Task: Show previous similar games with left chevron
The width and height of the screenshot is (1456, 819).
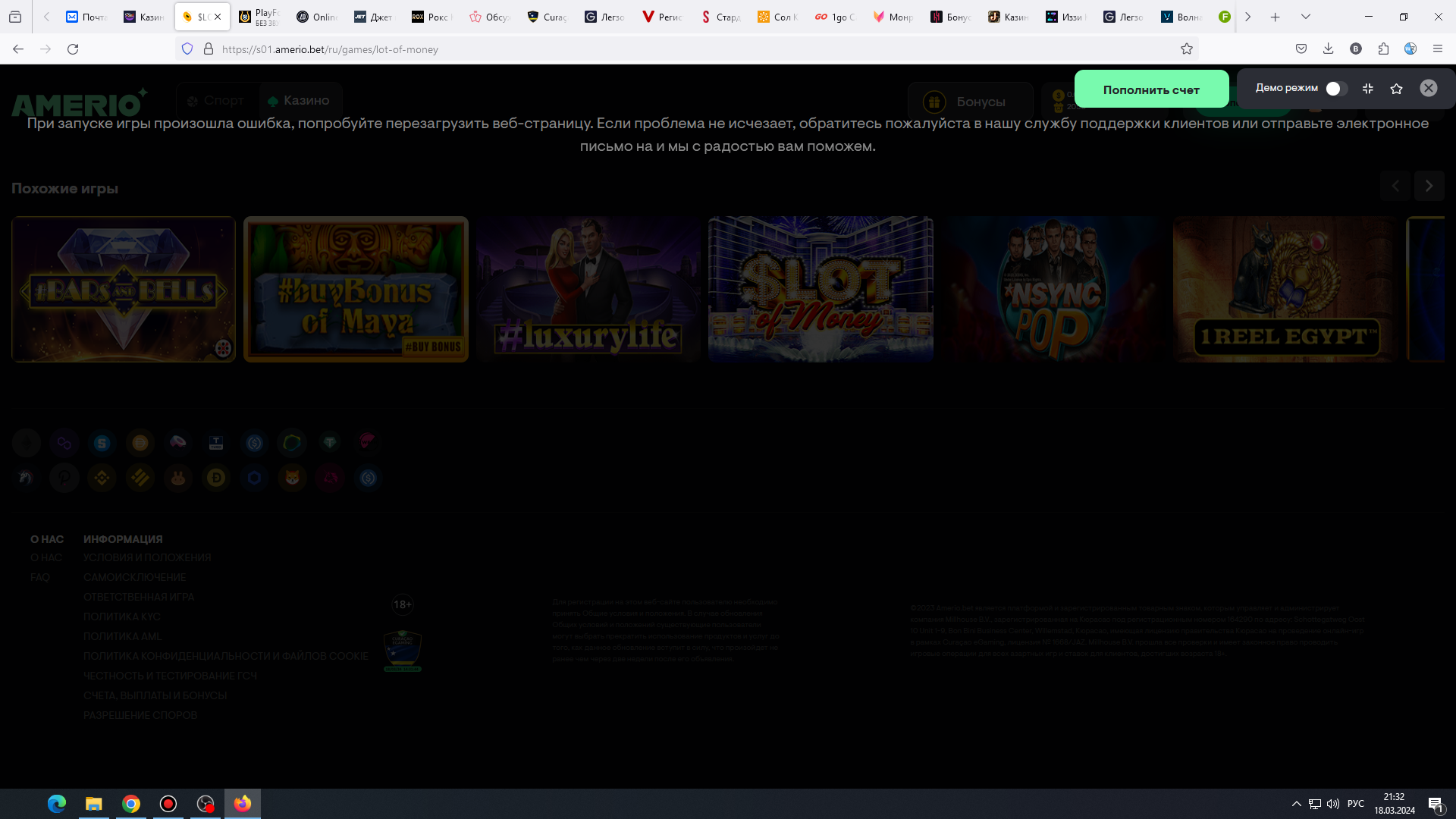Action: point(1395,186)
